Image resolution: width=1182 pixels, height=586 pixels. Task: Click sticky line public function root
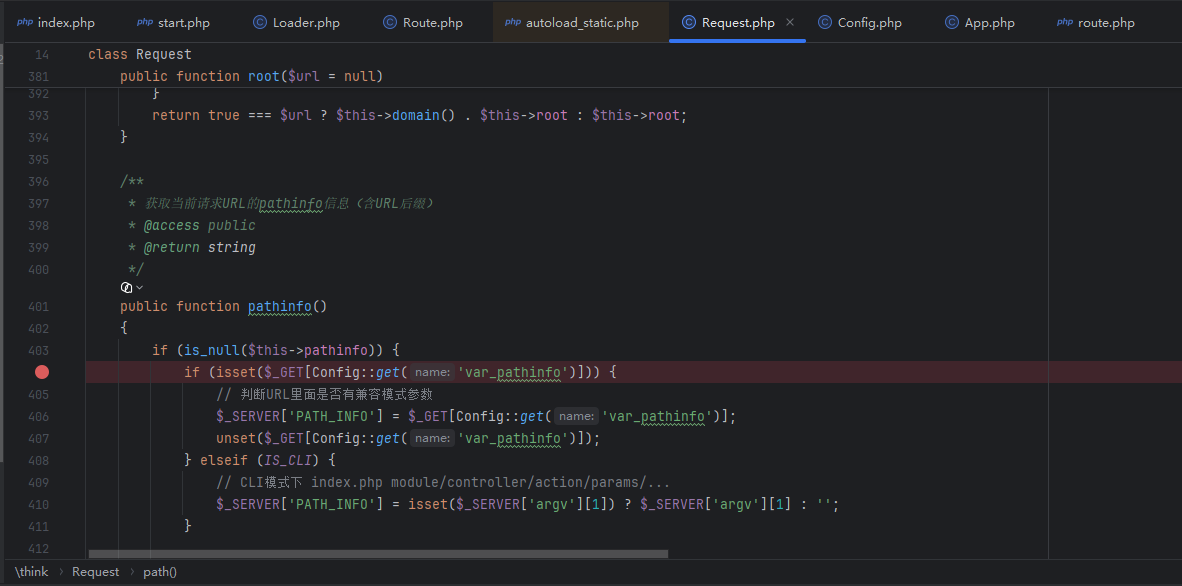[252, 76]
